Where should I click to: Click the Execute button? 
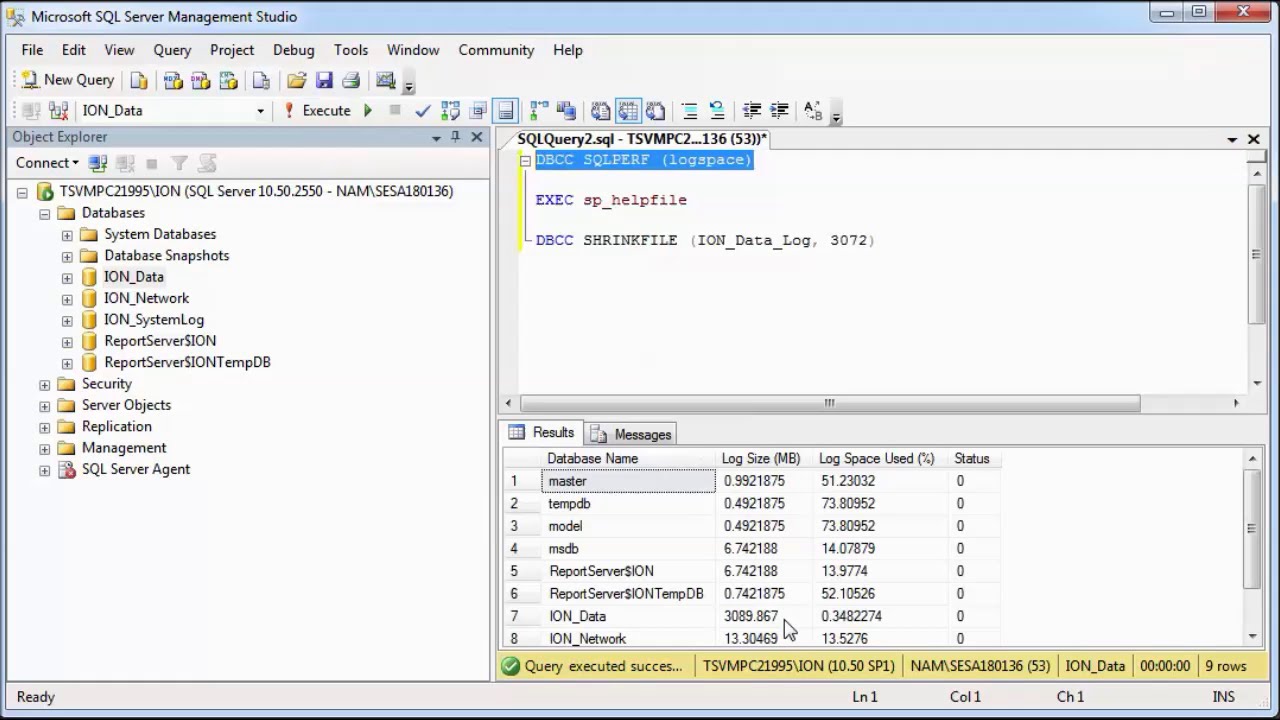(x=317, y=111)
